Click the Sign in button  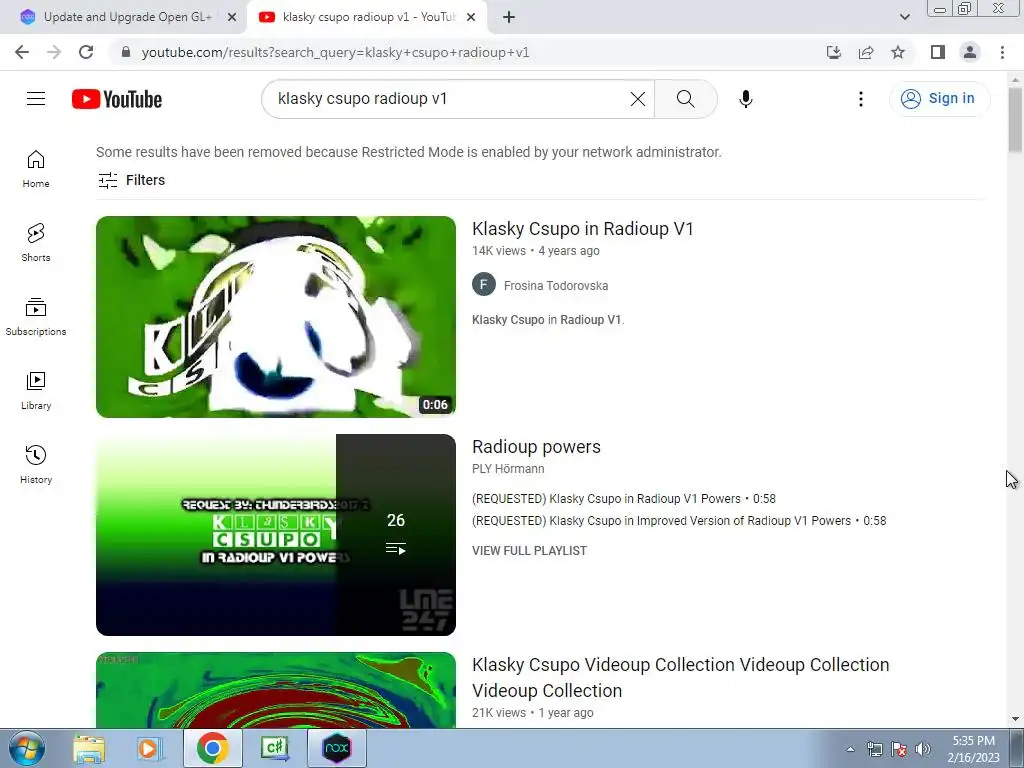940,99
